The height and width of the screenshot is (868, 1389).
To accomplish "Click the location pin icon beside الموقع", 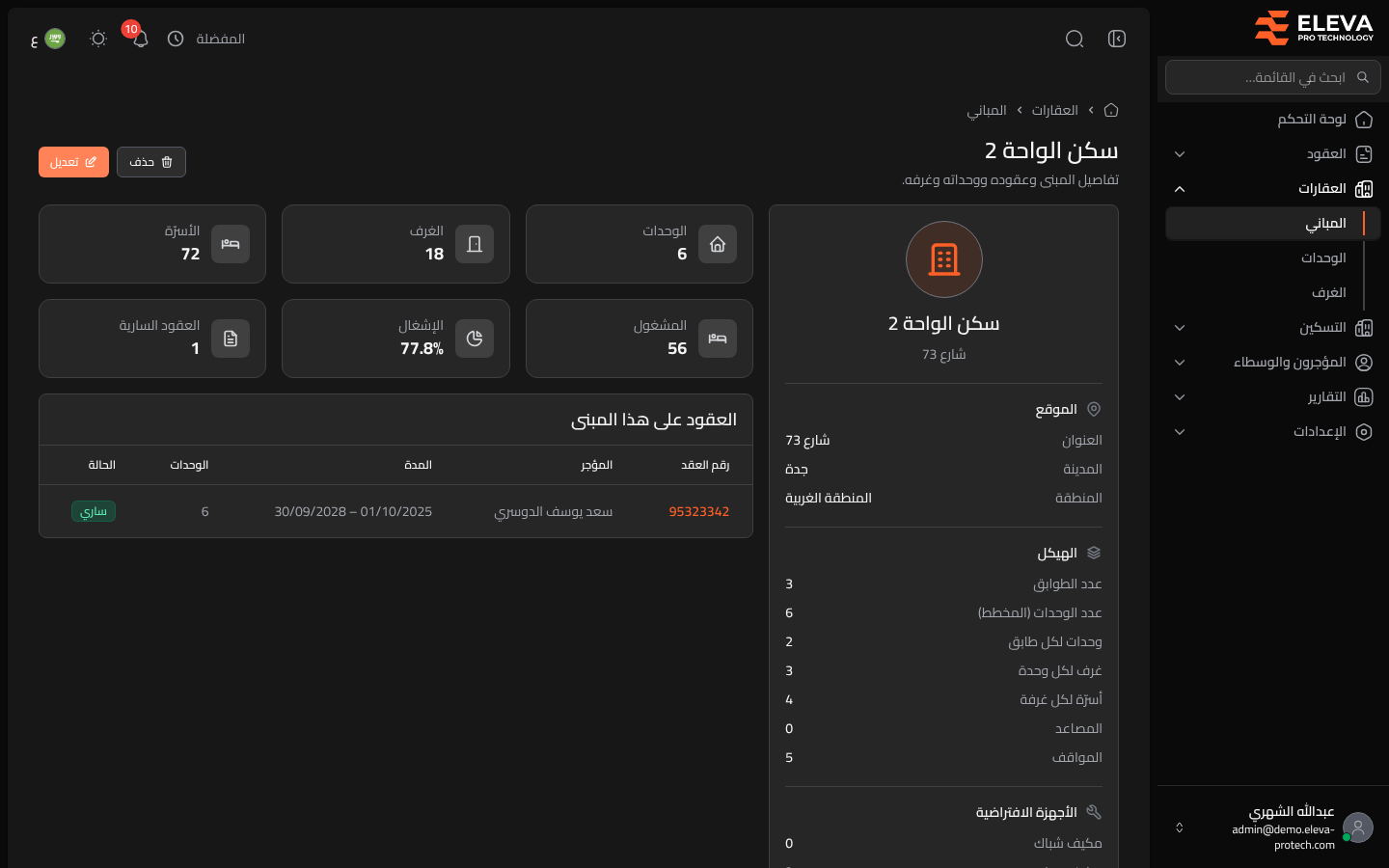I will tap(1094, 409).
